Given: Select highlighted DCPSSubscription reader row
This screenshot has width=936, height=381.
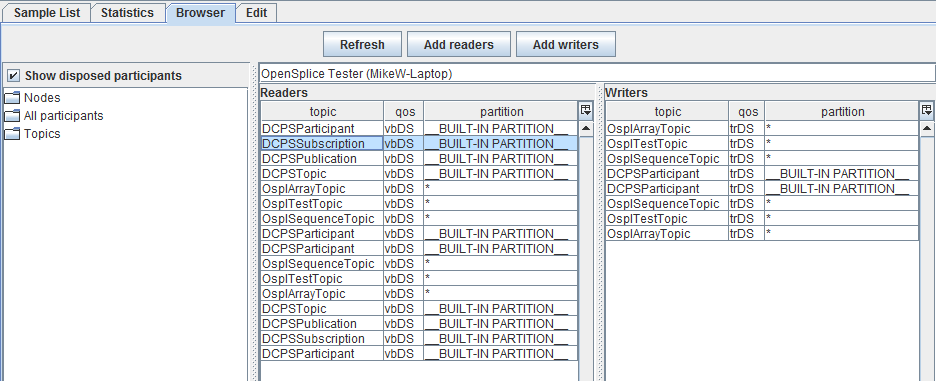Looking at the screenshot, I should point(419,143).
